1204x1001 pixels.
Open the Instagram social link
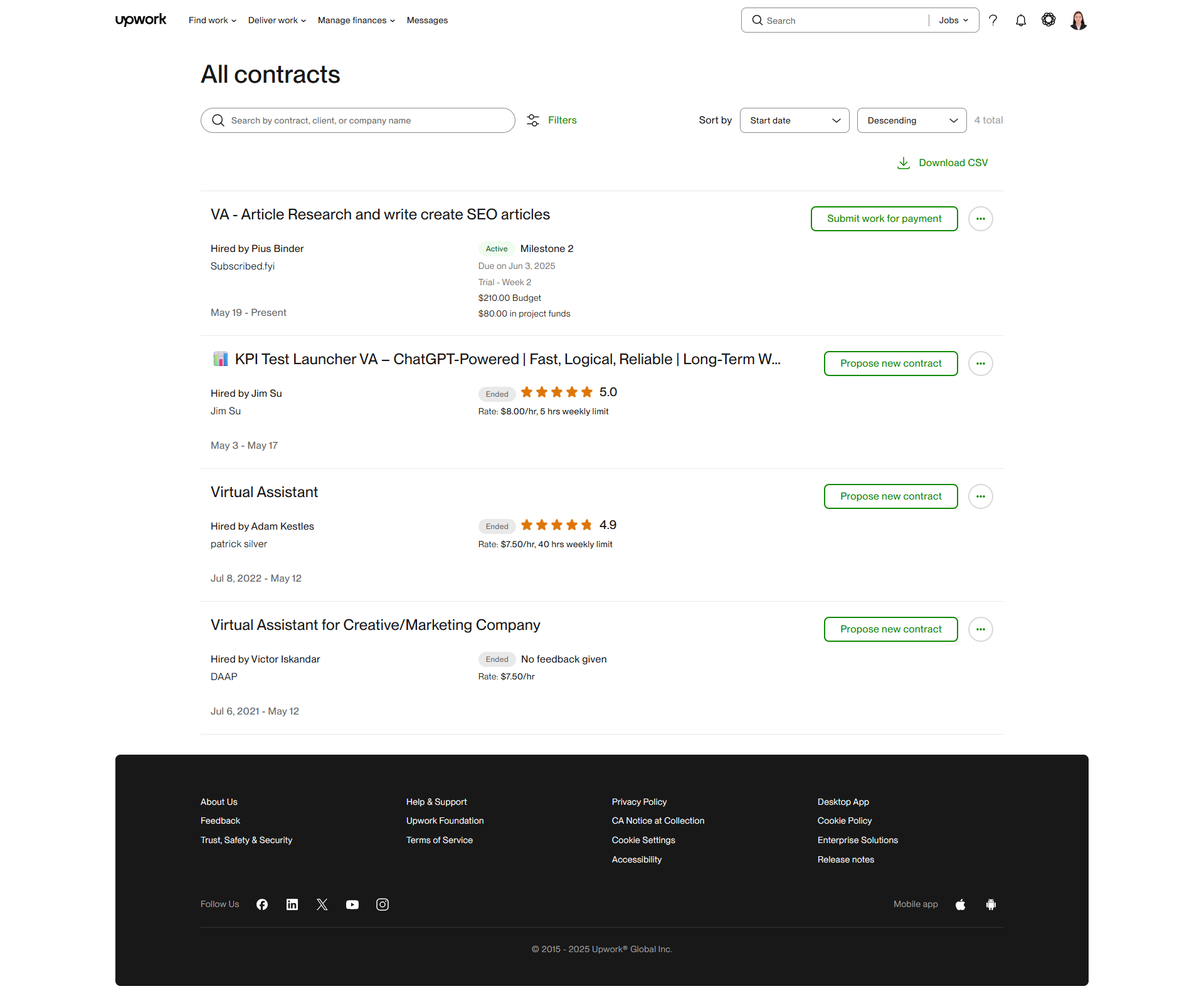pos(383,904)
